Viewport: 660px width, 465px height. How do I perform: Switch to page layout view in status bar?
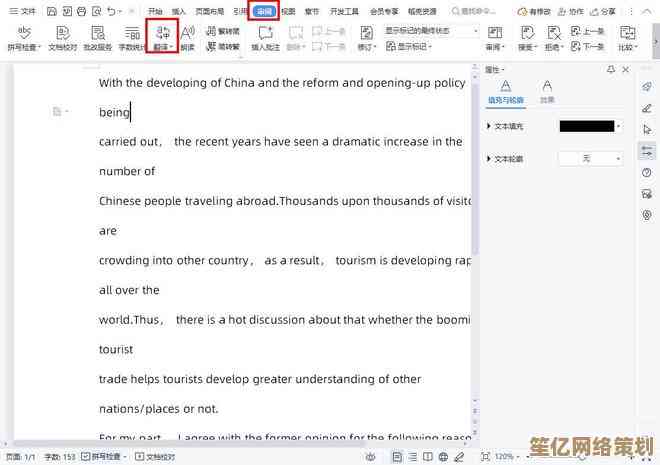[x=398, y=456]
